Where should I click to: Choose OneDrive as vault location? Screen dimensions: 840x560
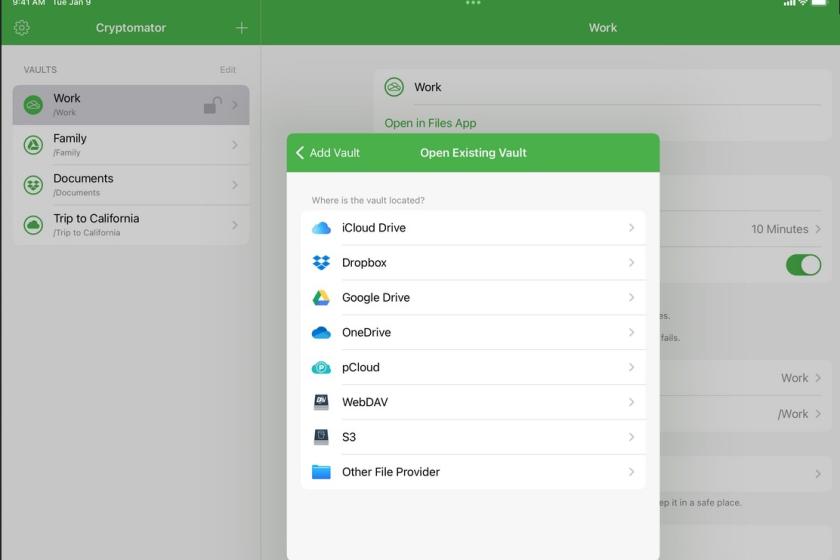pyautogui.click(x=473, y=332)
